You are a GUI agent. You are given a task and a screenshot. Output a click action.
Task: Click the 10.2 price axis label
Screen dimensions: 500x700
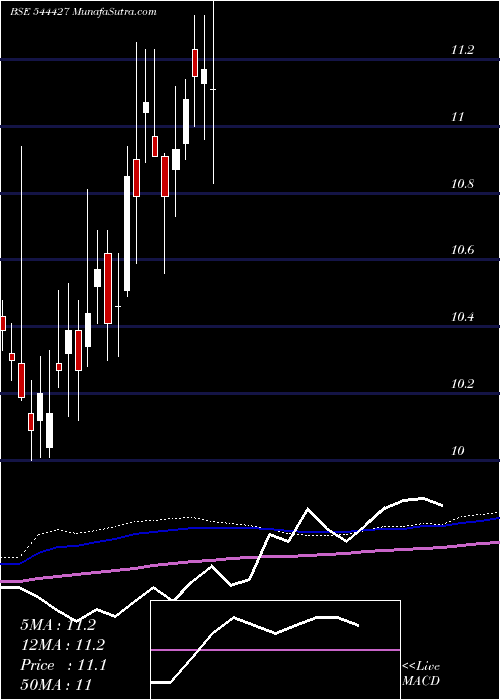(x=462, y=384)
